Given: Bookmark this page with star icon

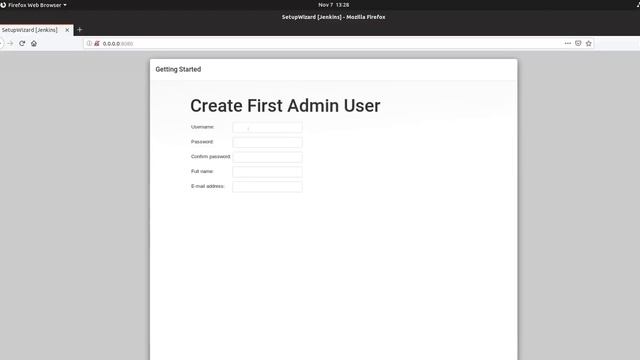Looking at the screenshot, I should click(589, 43).
